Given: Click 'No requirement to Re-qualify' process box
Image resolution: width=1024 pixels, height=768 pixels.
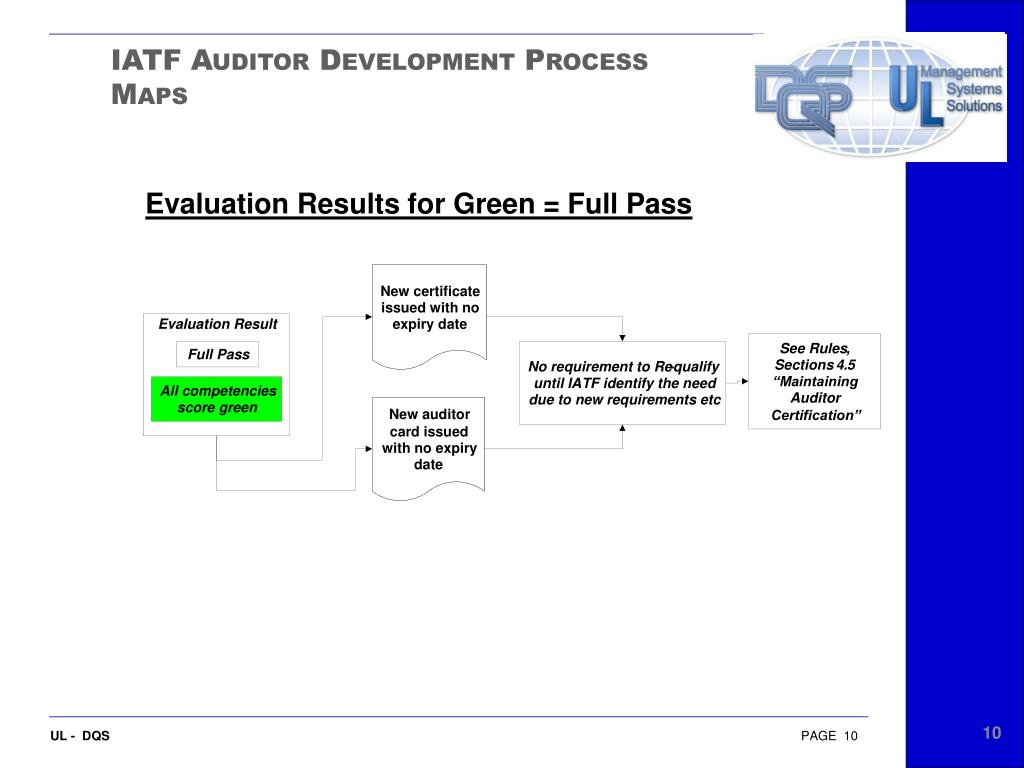Looking at the screenshot, I should tap(622, 383).
